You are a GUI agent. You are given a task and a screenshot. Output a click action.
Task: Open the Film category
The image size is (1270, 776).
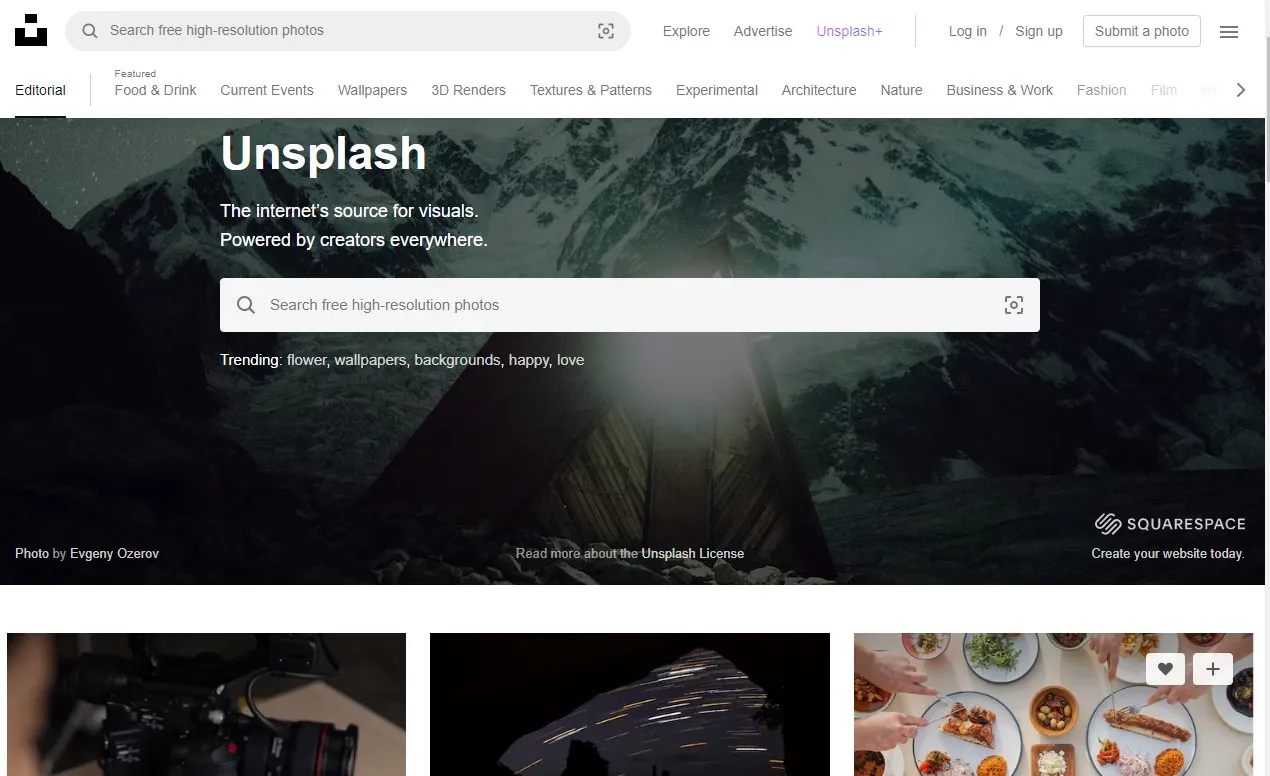1164,90
